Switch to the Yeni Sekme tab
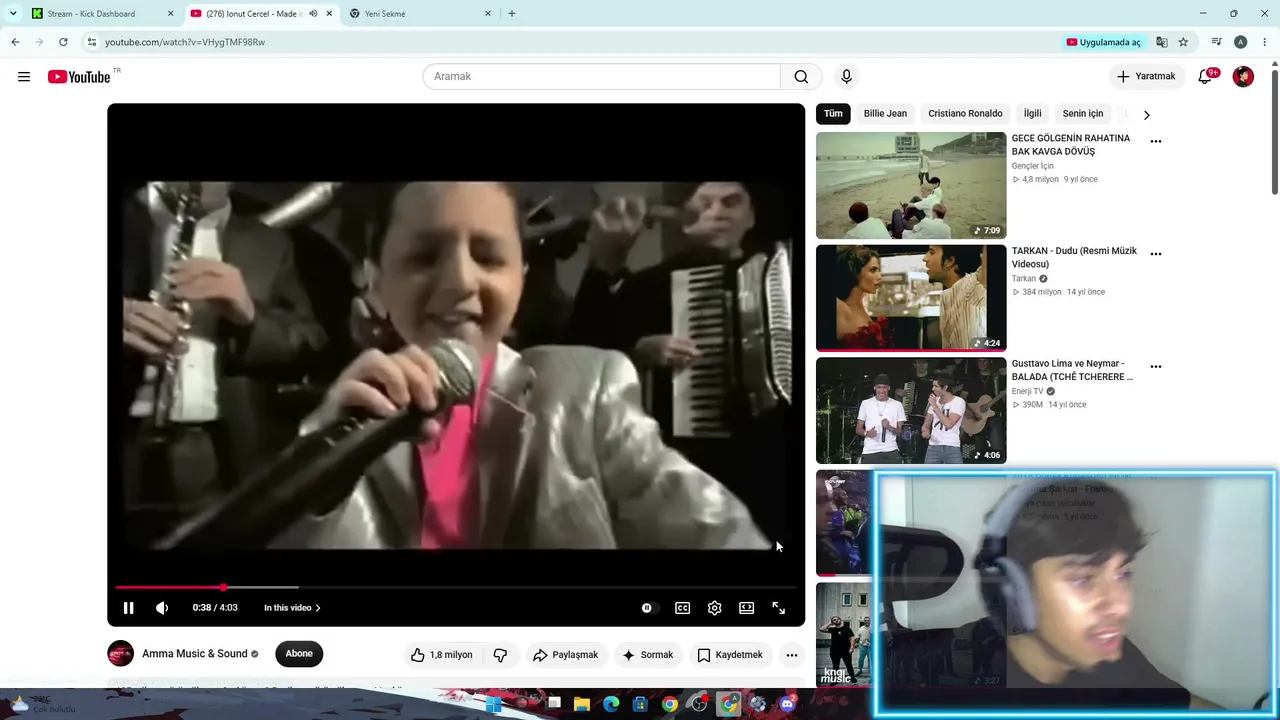Viewport: 1280px width, 720px height. (x=420, y=14)
